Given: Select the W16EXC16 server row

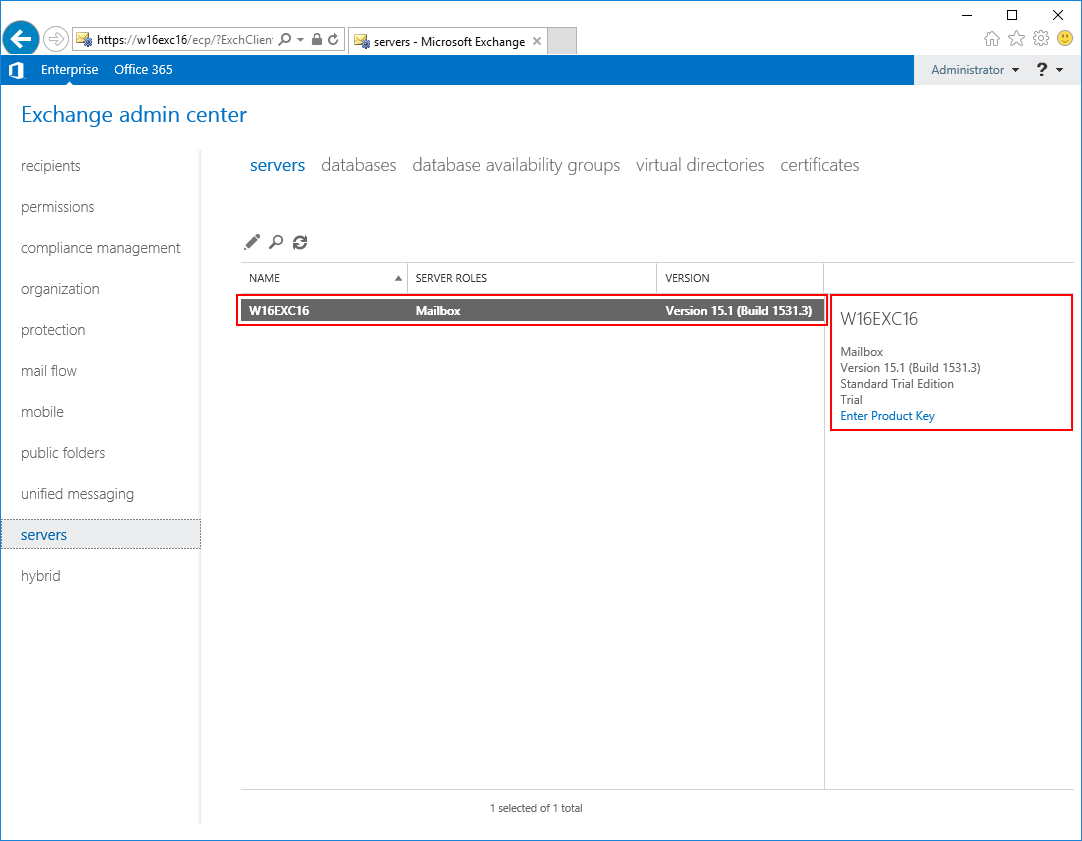Looking at the screenshot, I should [532, 310].
